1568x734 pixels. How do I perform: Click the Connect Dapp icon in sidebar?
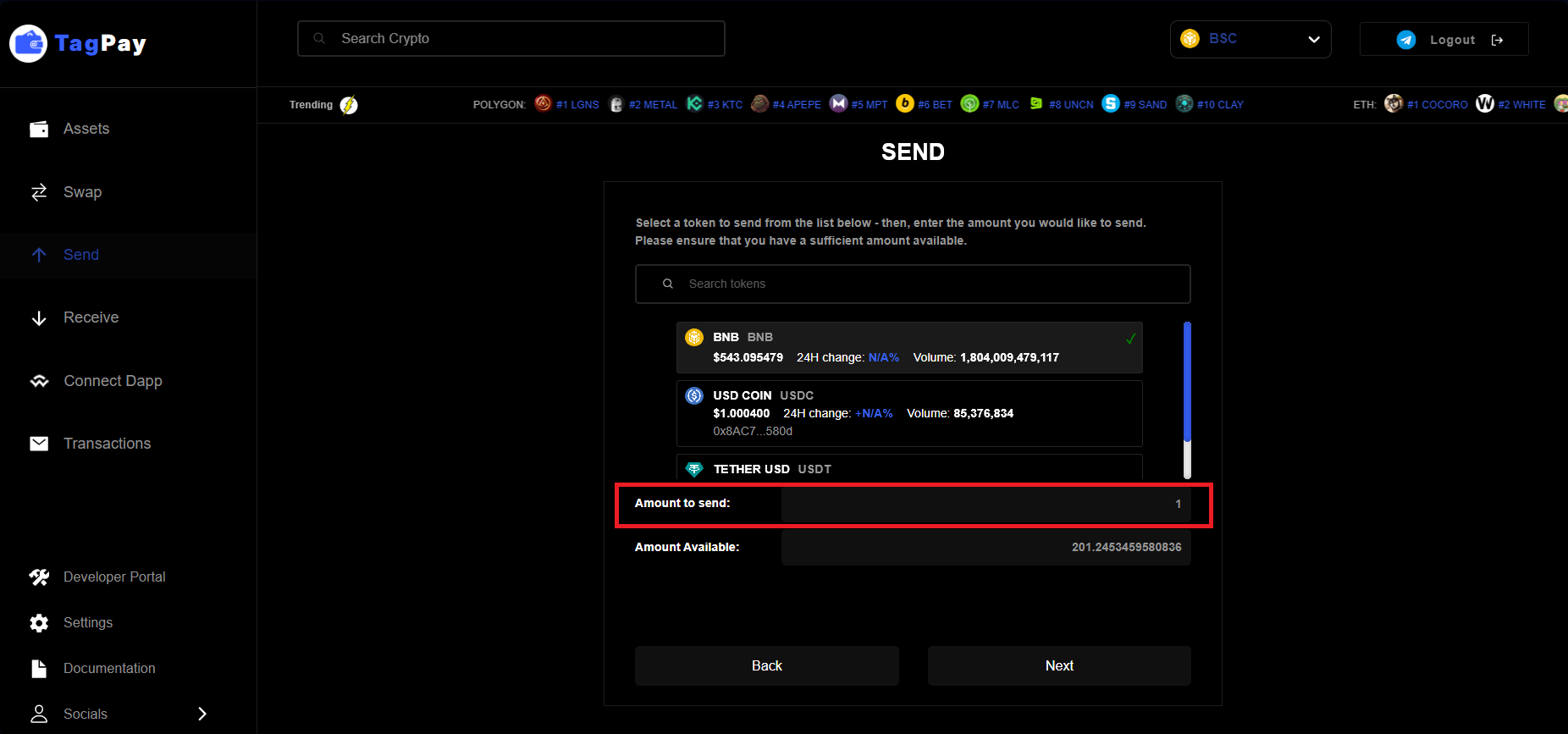(x=39, y=381)
